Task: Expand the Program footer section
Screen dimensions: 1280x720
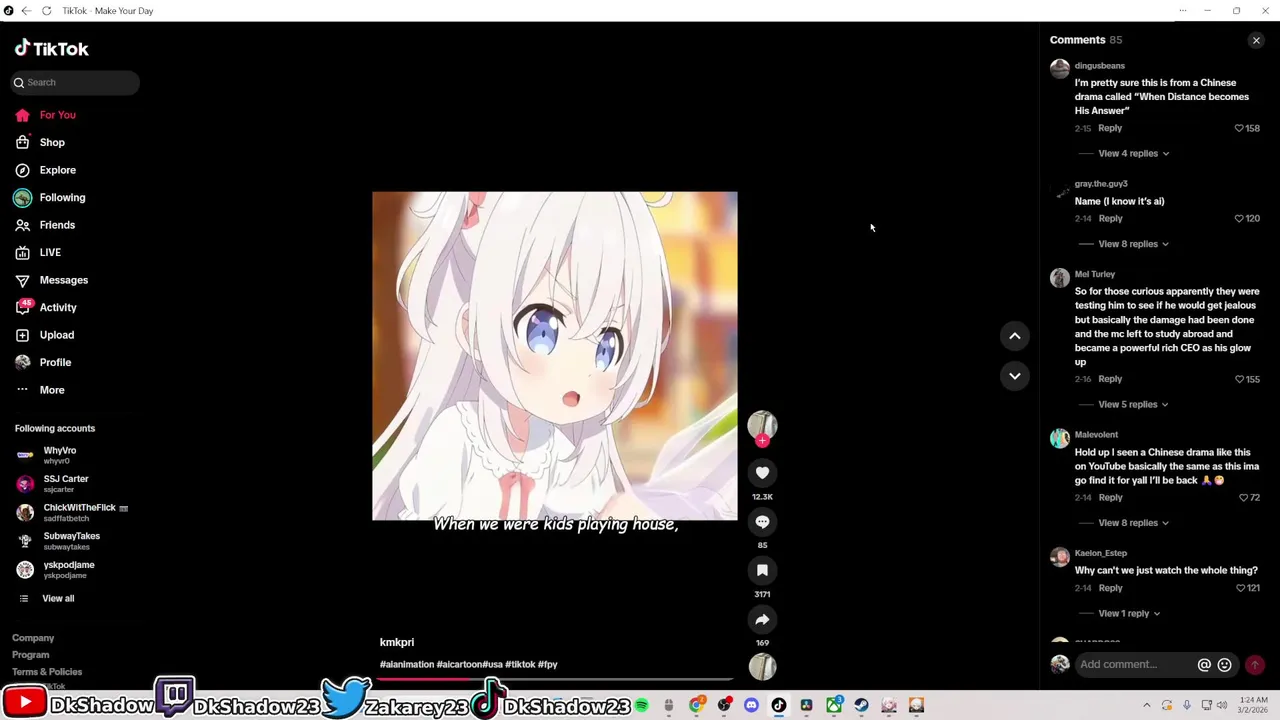Action: 30,655
